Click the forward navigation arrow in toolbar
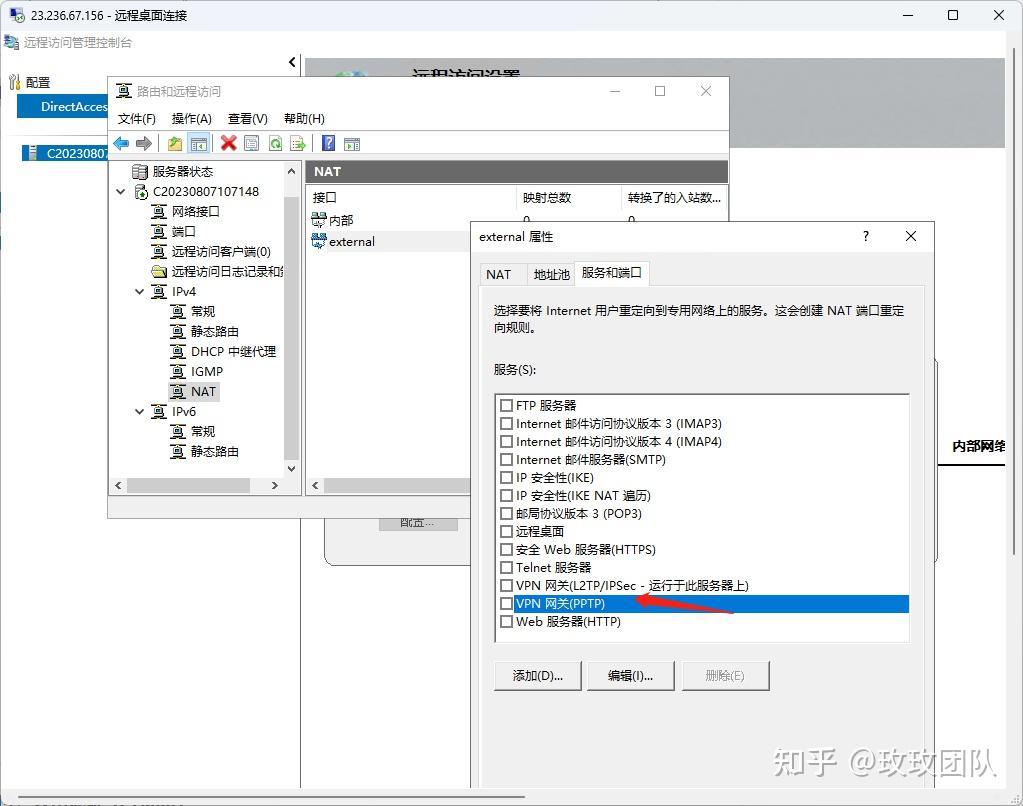 (143, 143)
